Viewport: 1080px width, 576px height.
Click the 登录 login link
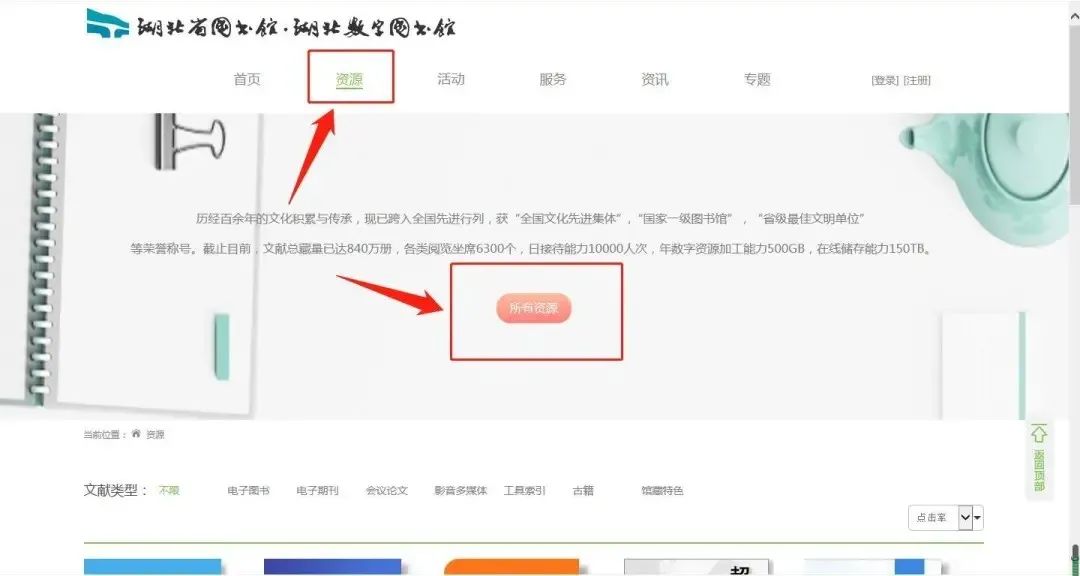885,81
